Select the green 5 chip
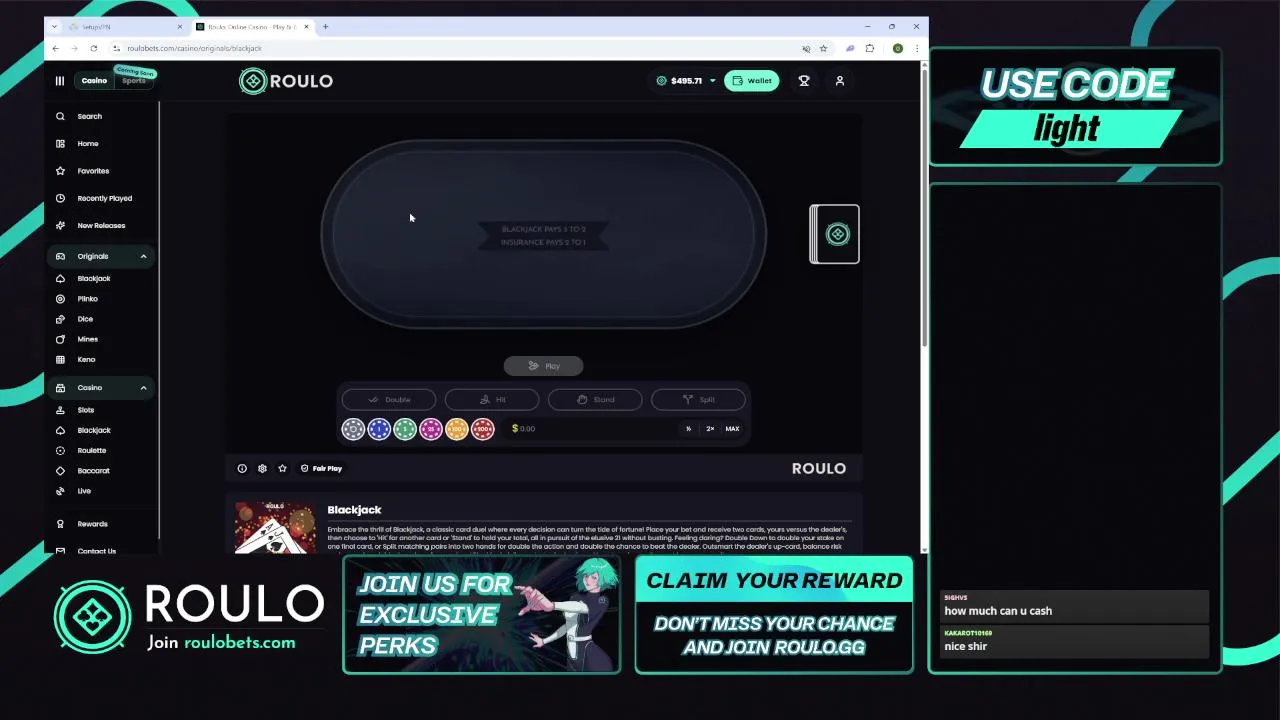Screen dimensions: 1280x720 pyautogui.click(x=405, y=430)
